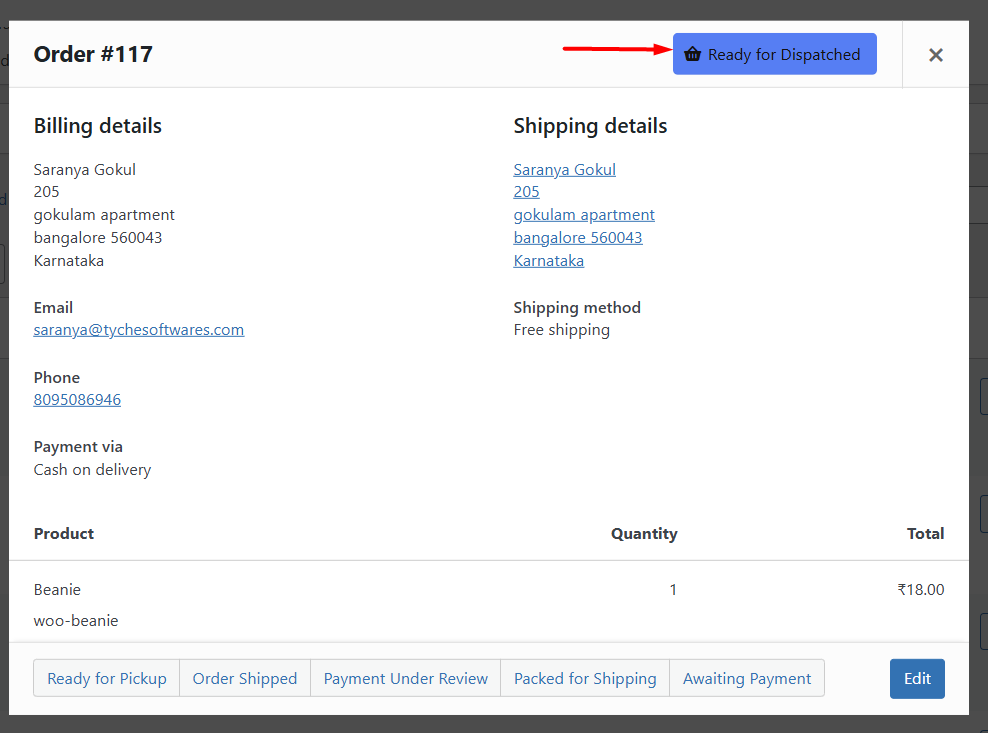Click the Karnataka shipping address link

pyautogui.click(x=548, y=261)
